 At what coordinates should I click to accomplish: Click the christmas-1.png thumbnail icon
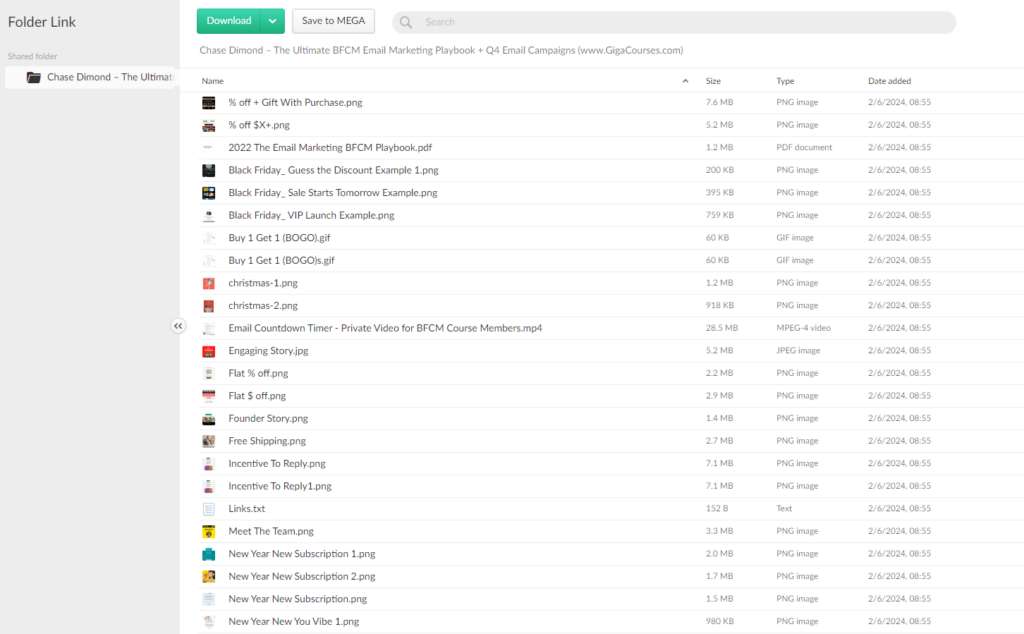click(209, 282)
